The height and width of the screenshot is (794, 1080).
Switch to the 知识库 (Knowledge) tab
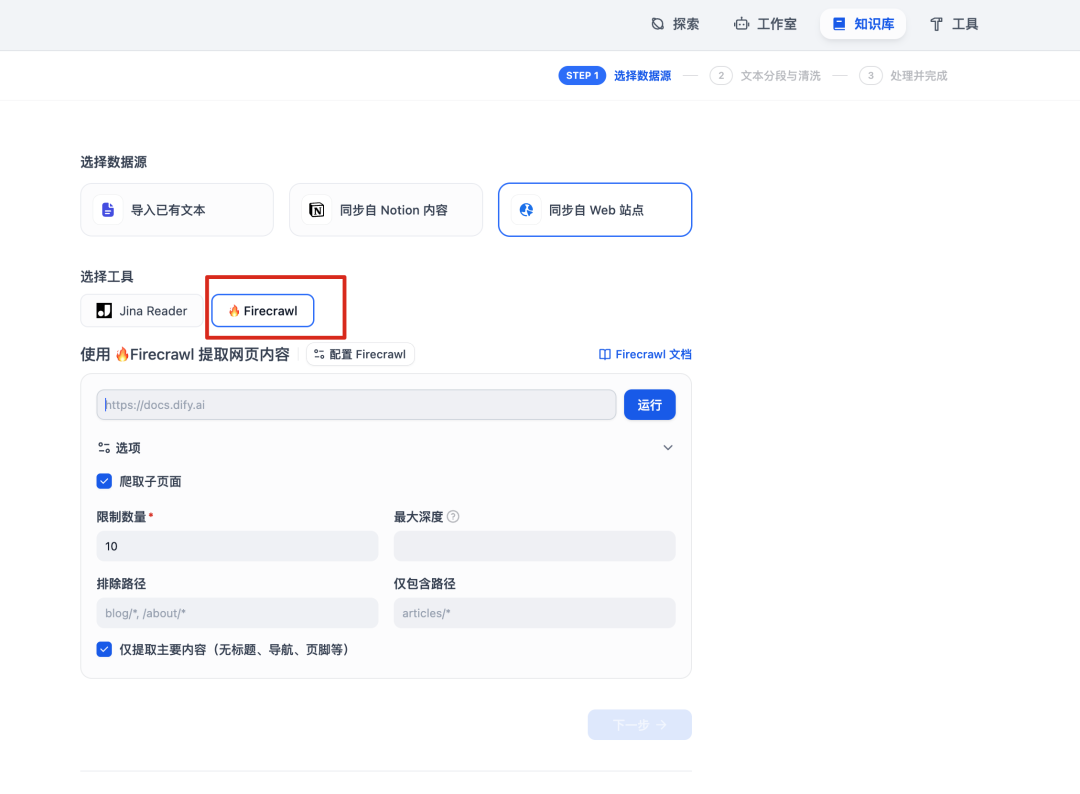click(x=862, y=24)
